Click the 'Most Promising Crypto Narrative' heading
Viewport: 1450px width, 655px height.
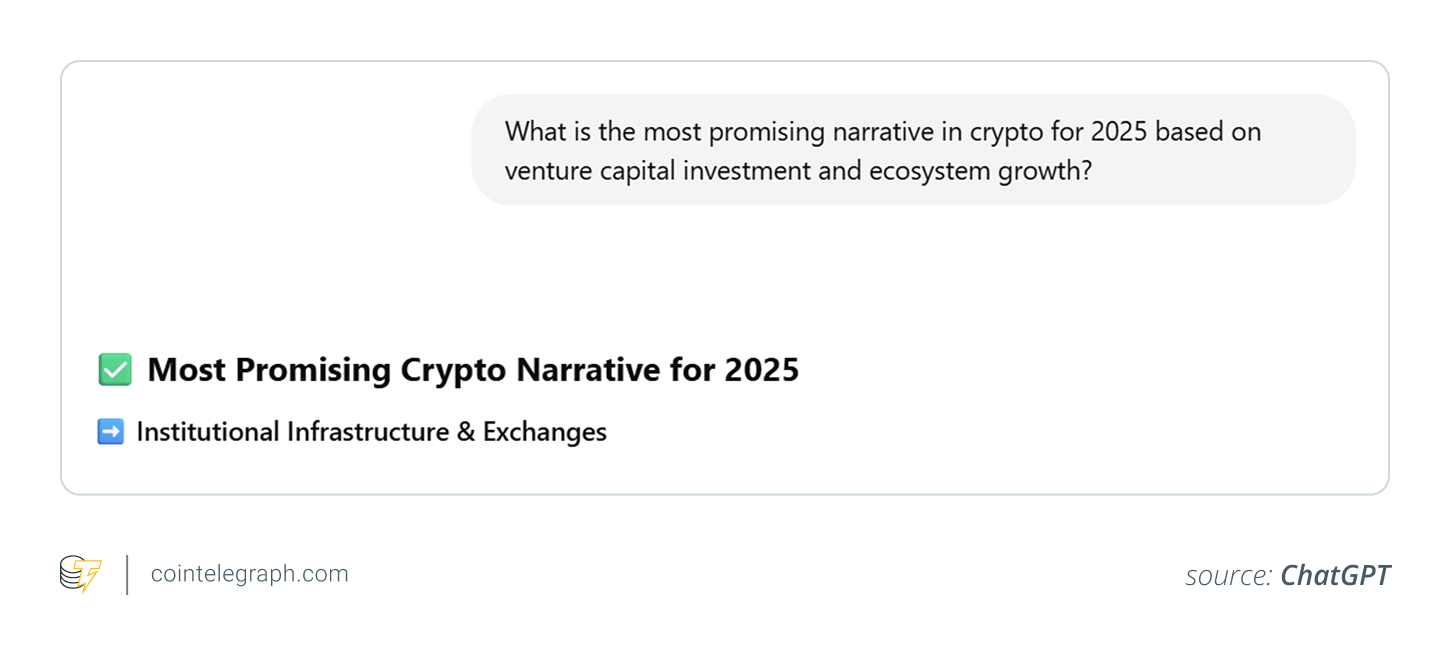[472, 370]
